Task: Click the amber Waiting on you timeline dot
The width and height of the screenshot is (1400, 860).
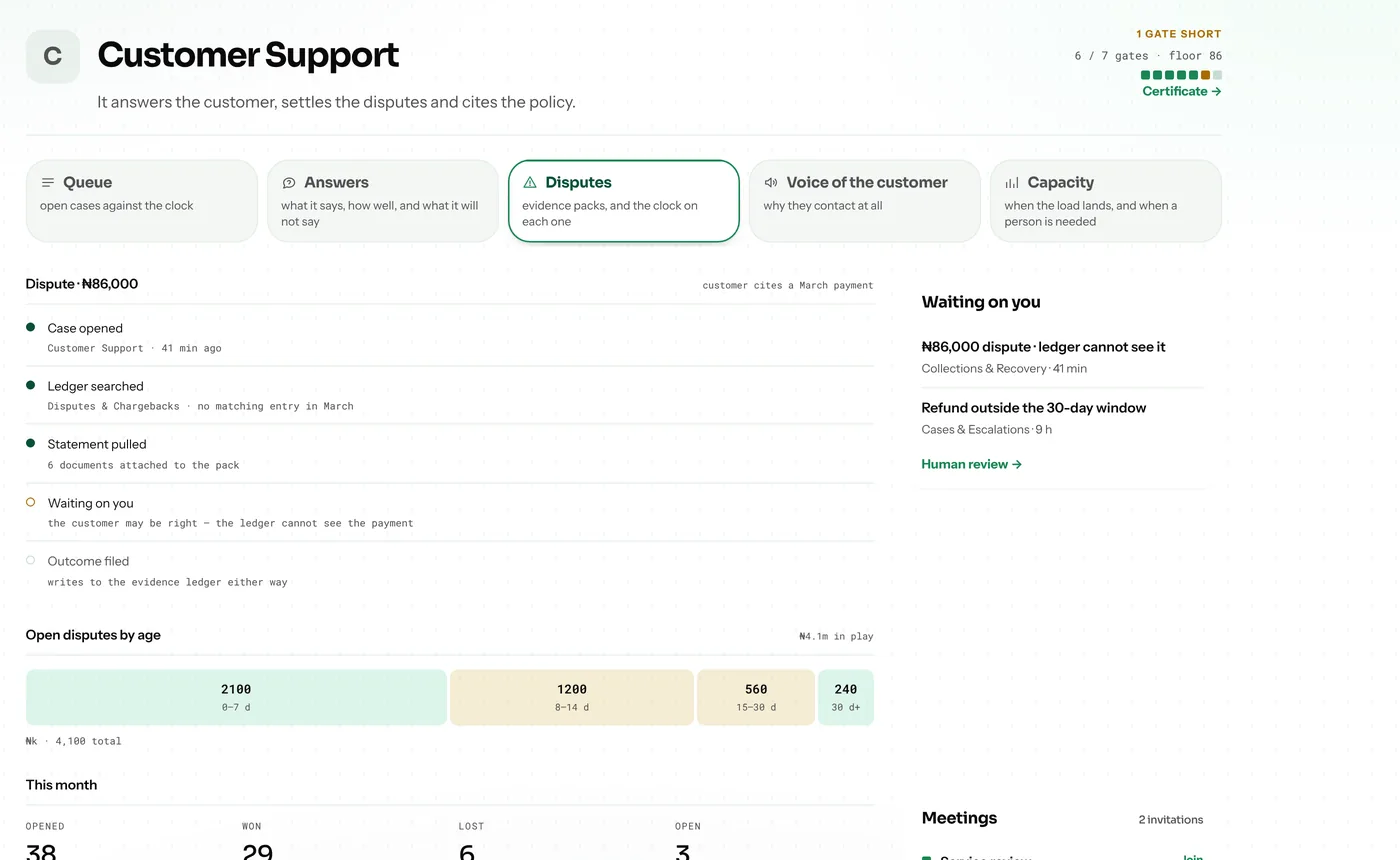Action: 30,502
